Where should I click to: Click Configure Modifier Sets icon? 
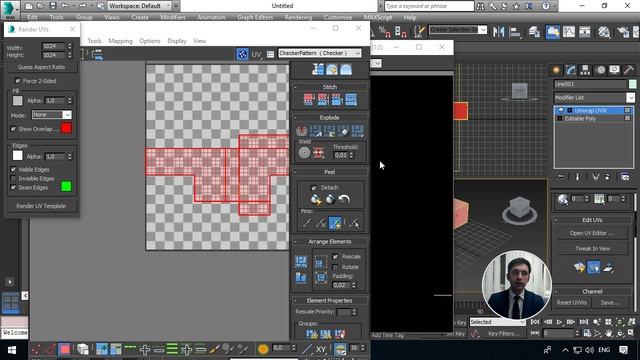625,177
